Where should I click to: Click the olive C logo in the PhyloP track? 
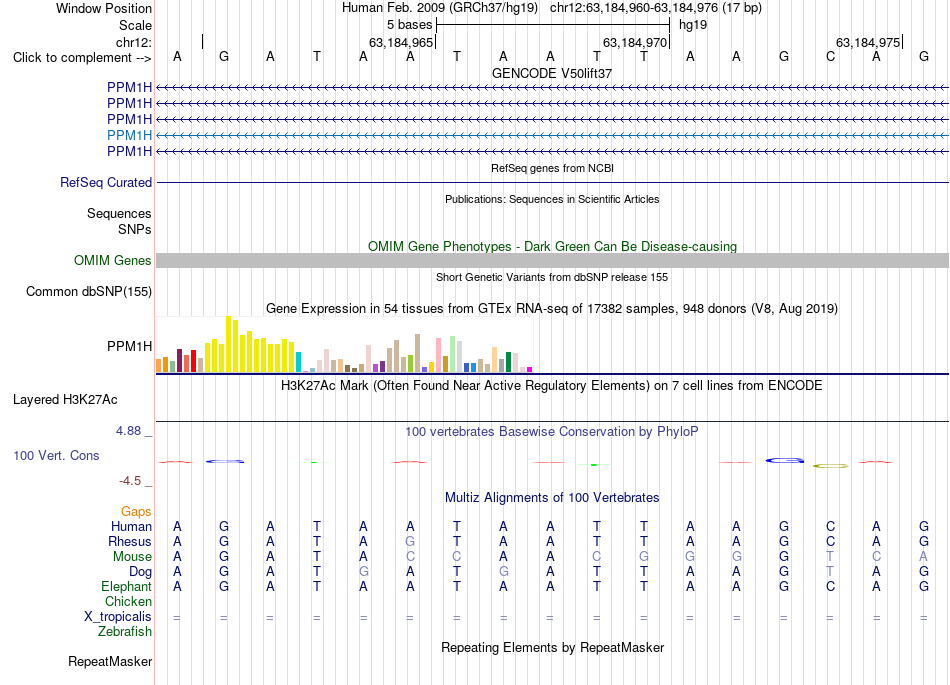click(831, 466)
